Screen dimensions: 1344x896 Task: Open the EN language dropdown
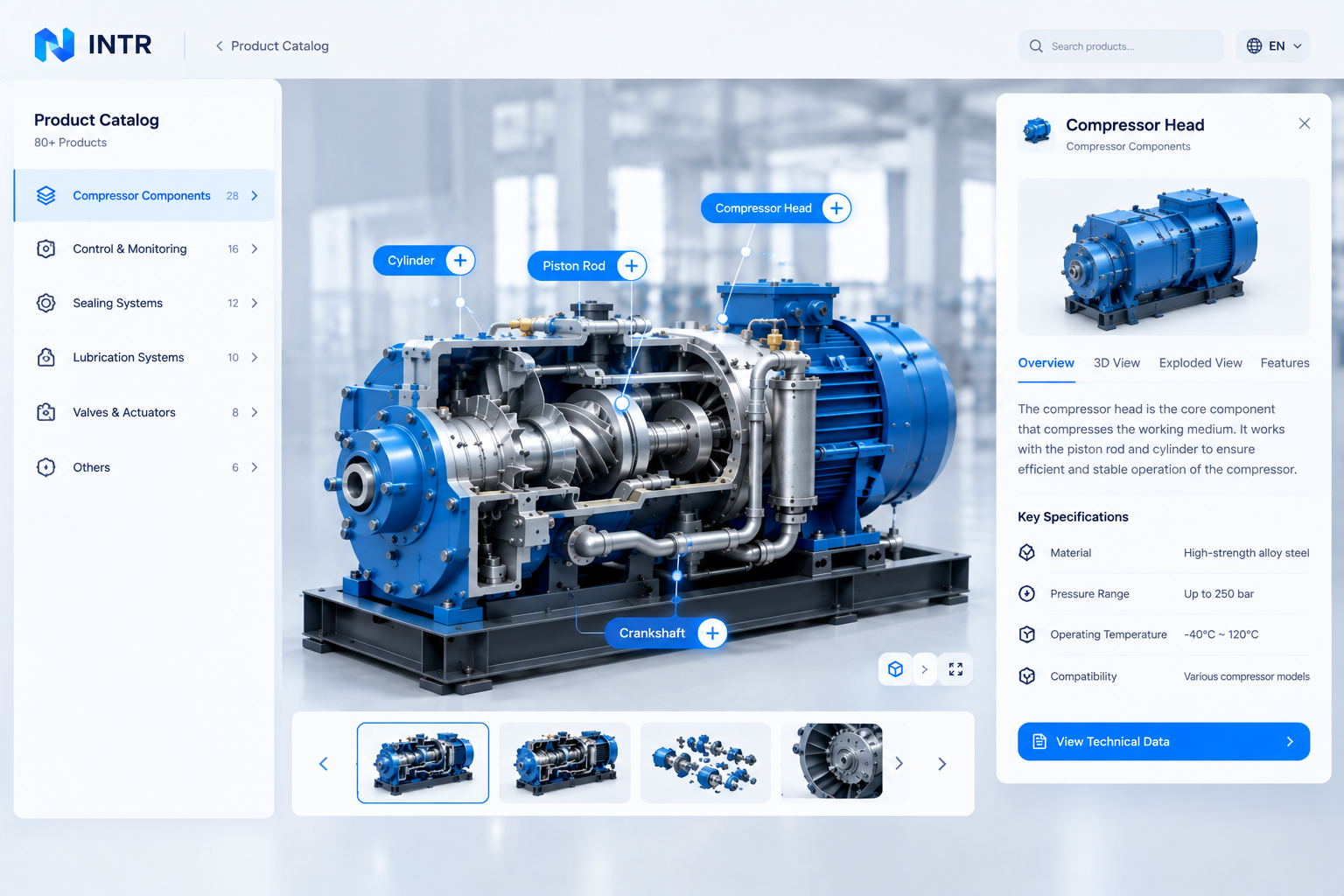pyautogui.click(x=1273, y=46)
